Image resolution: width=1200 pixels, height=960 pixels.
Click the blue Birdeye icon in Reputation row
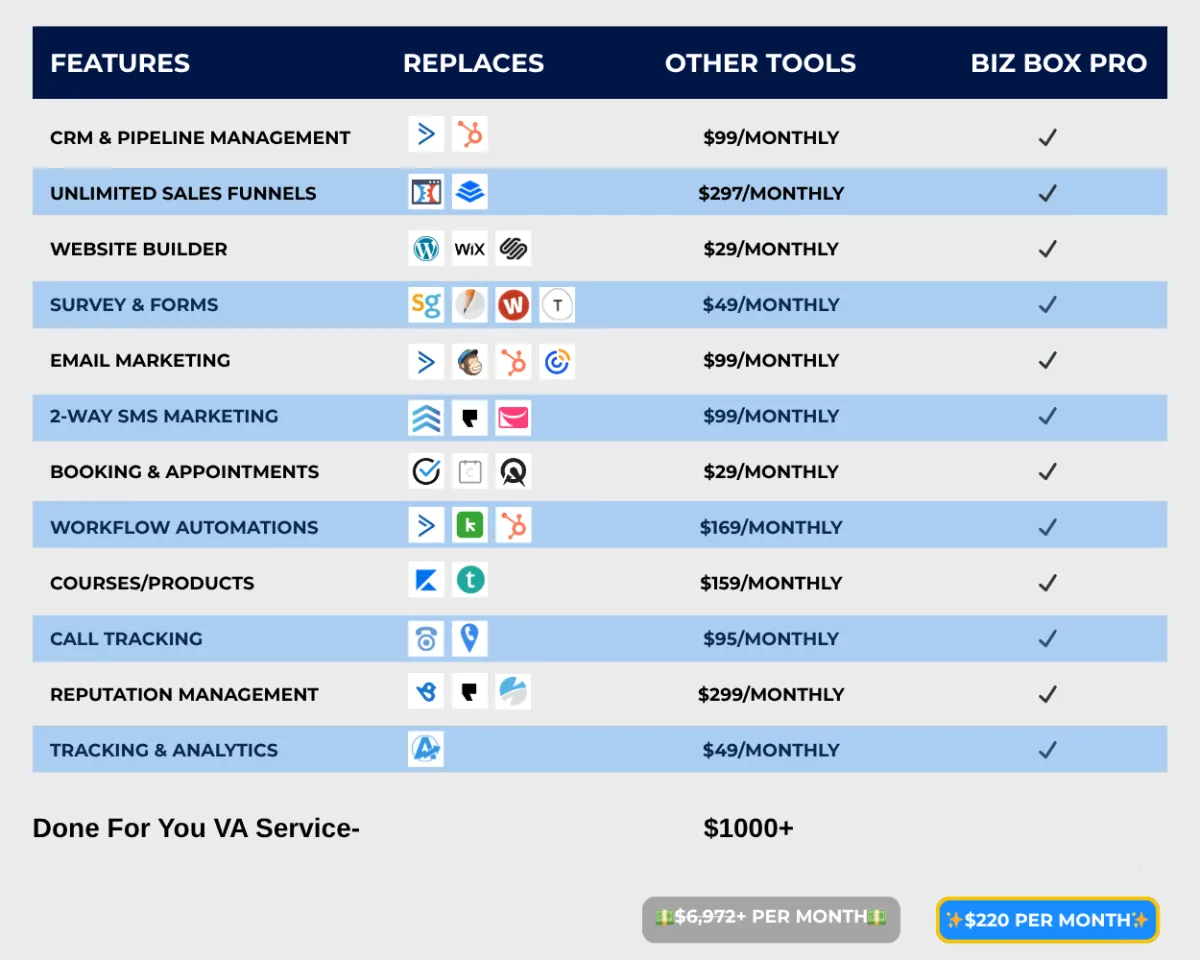426,691
